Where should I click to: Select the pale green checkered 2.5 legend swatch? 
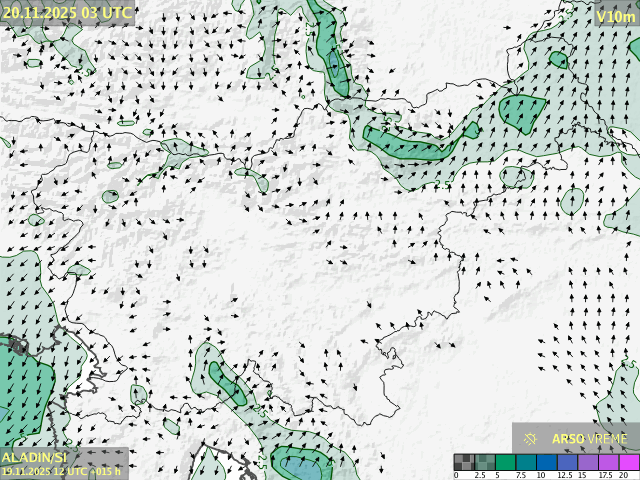tap(484, 462)
